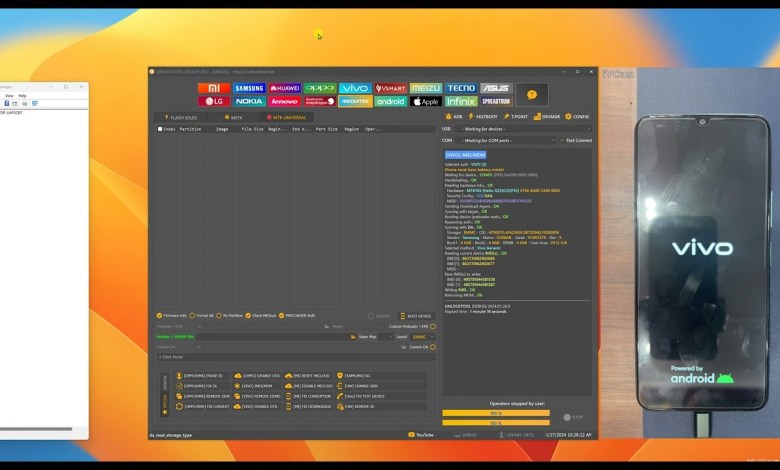Screen dimensions: 780x470
Task: Open the Fastboot tool
Action: pos(483,116)
